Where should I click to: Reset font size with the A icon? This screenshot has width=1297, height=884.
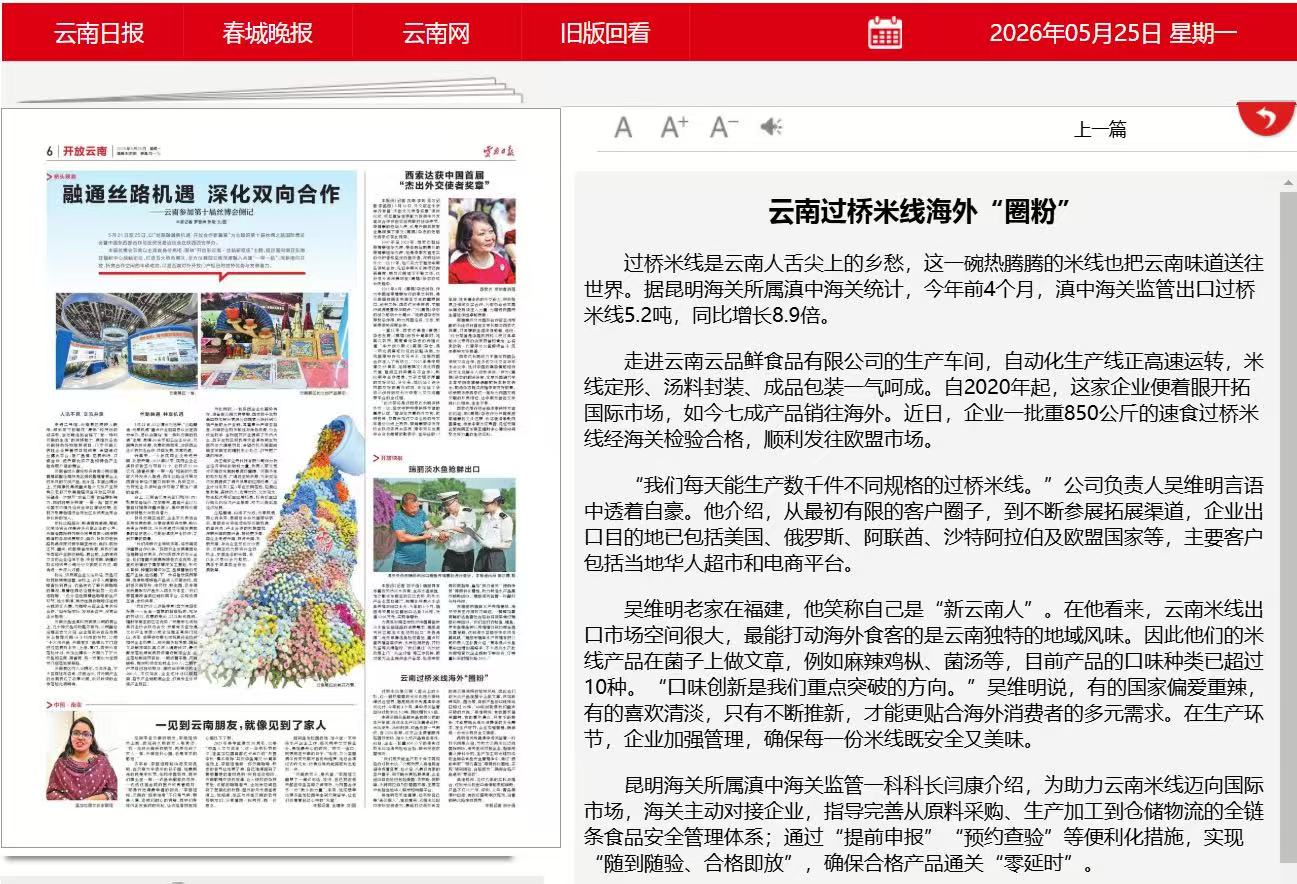623,128
